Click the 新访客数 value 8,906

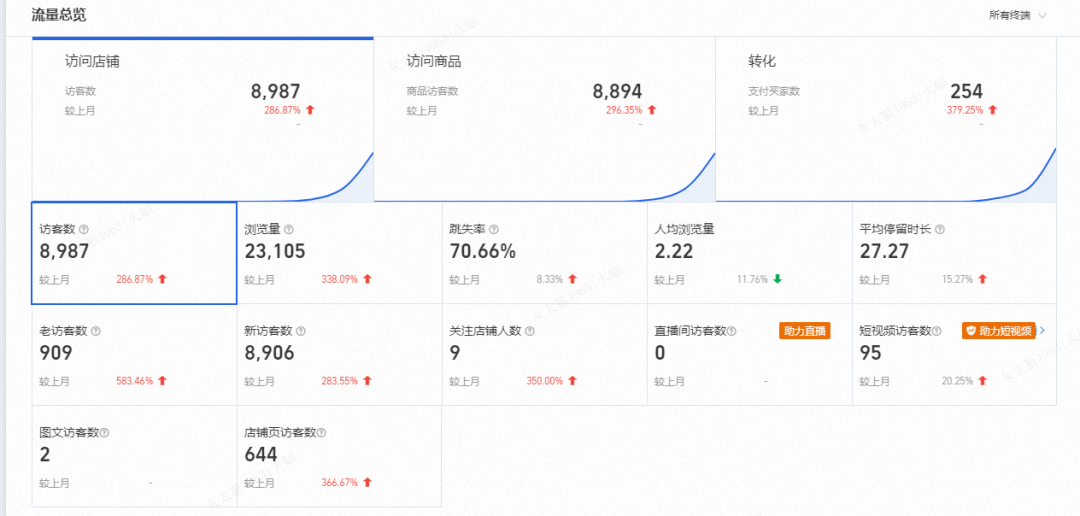(x=269, y=353)
